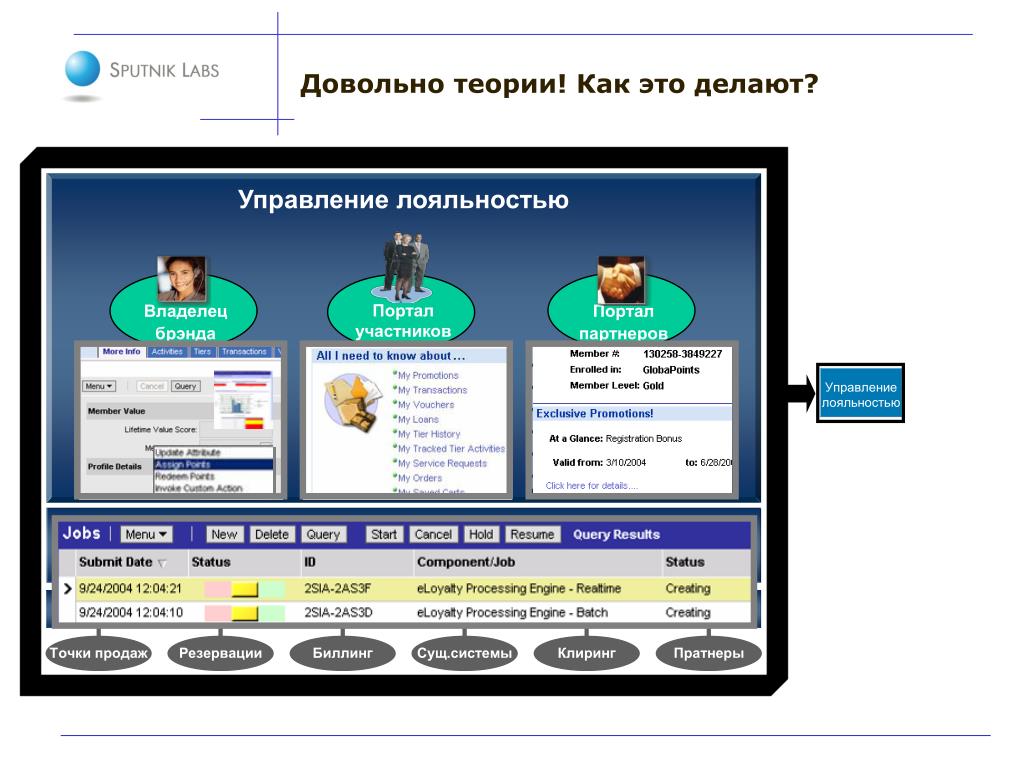Click the handshake partner icon
Viewport: 1024px width, 768px height.
621,280
